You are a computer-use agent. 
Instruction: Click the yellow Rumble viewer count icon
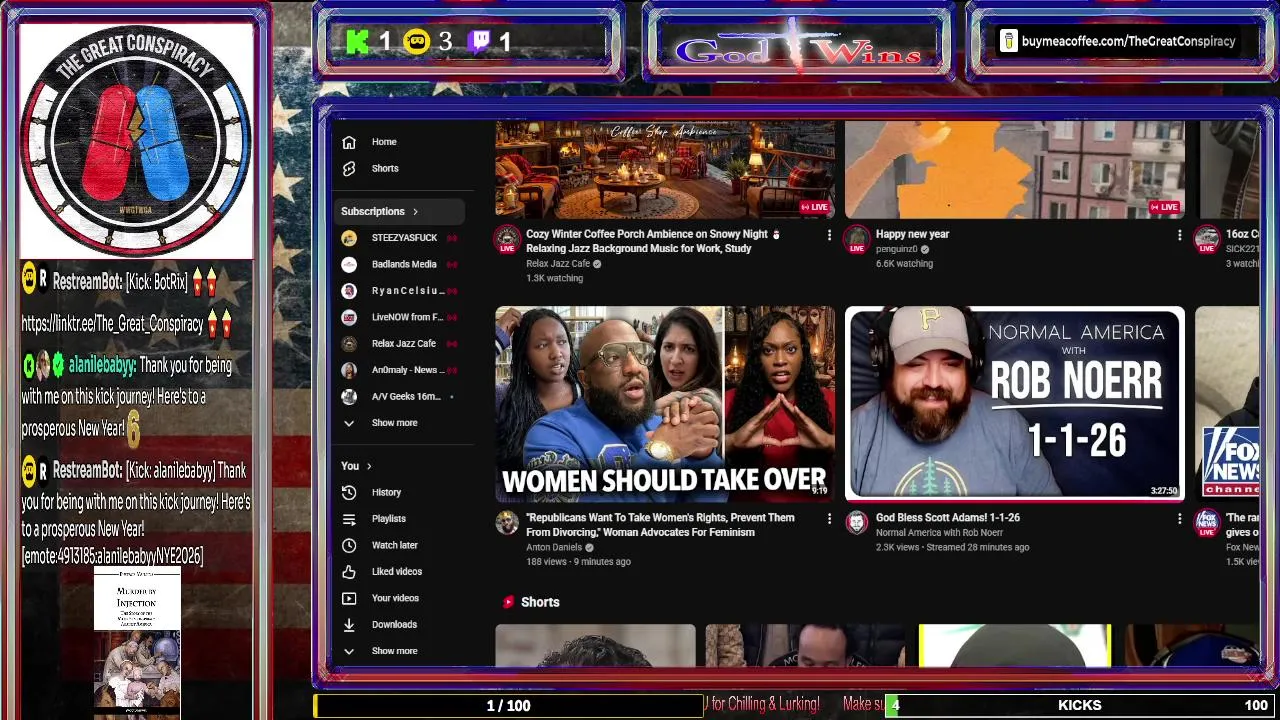(417, 41)
